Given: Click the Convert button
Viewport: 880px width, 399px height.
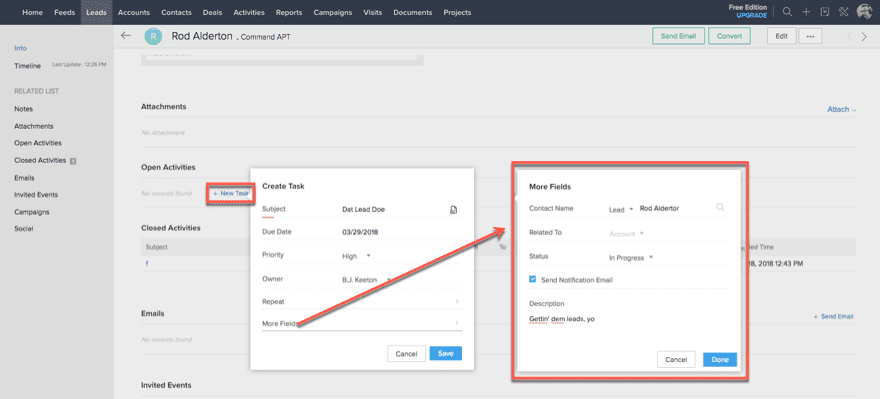Looking at the screenshot, I should [729, 36].
